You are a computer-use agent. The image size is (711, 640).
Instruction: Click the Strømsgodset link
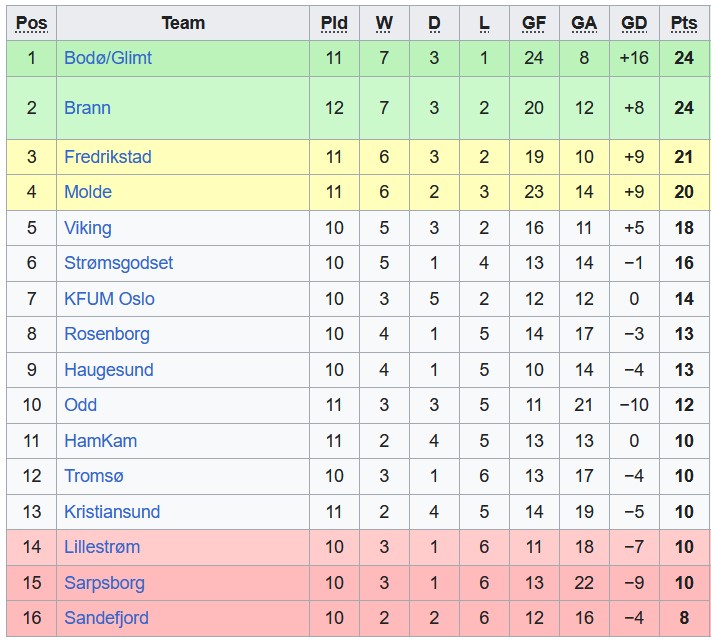pyautogui.click(x=118, y=263)
